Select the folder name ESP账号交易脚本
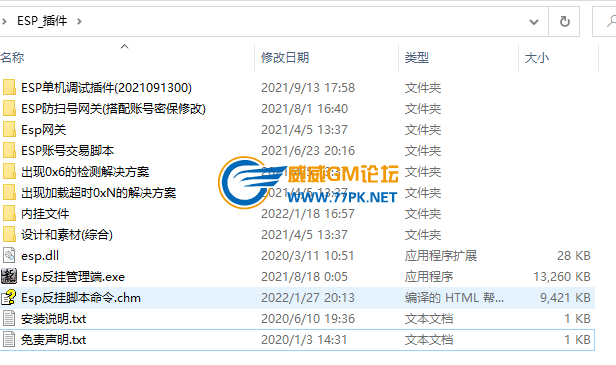Screen dimensions: 616x365 tap(68, 150)
